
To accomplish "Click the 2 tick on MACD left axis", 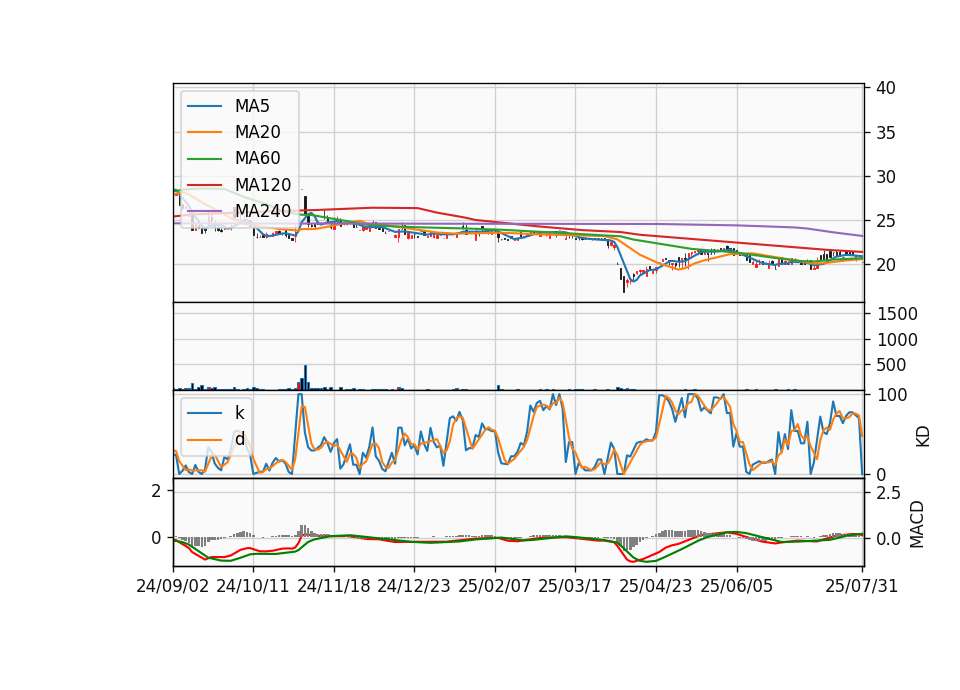I will (x=157, y=491).
